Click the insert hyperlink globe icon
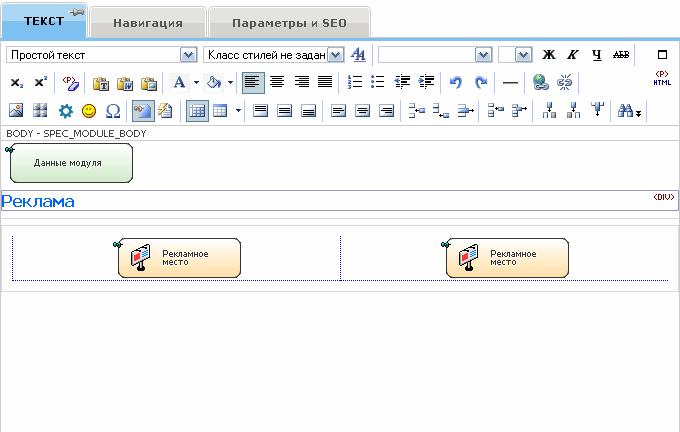 click(541, 82)
